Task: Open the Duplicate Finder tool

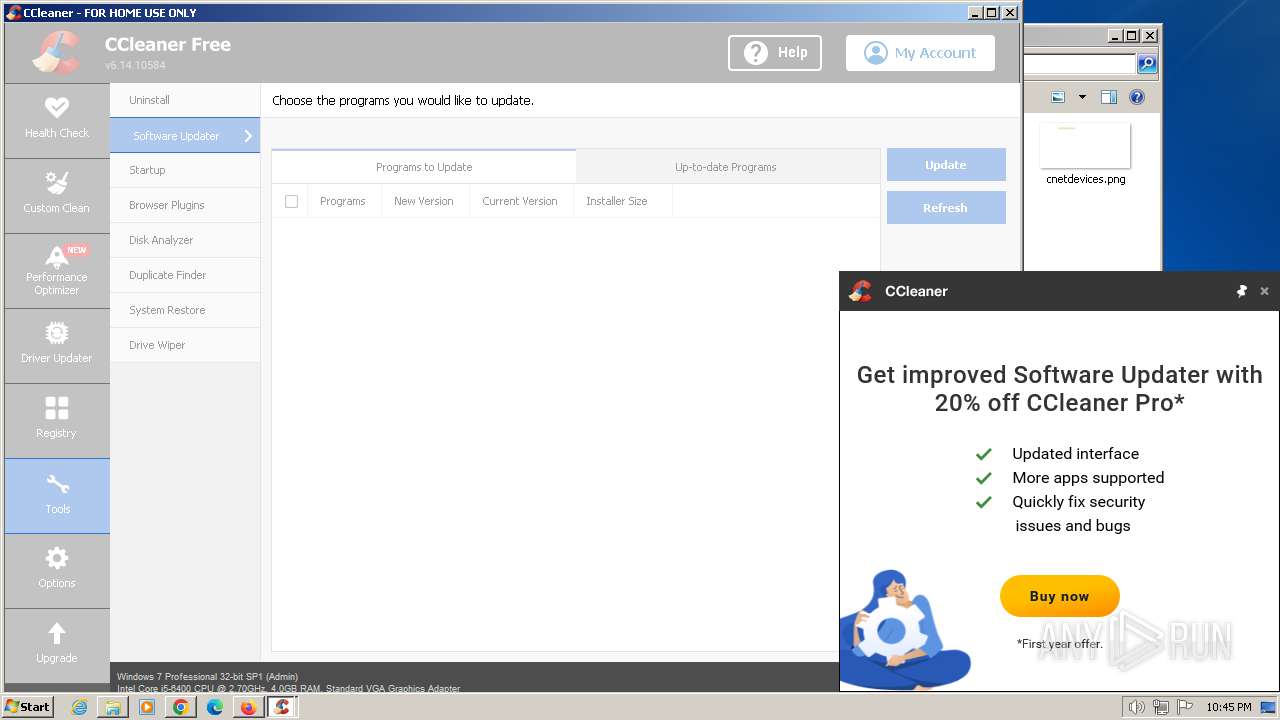Action: (x=185, y=275)
